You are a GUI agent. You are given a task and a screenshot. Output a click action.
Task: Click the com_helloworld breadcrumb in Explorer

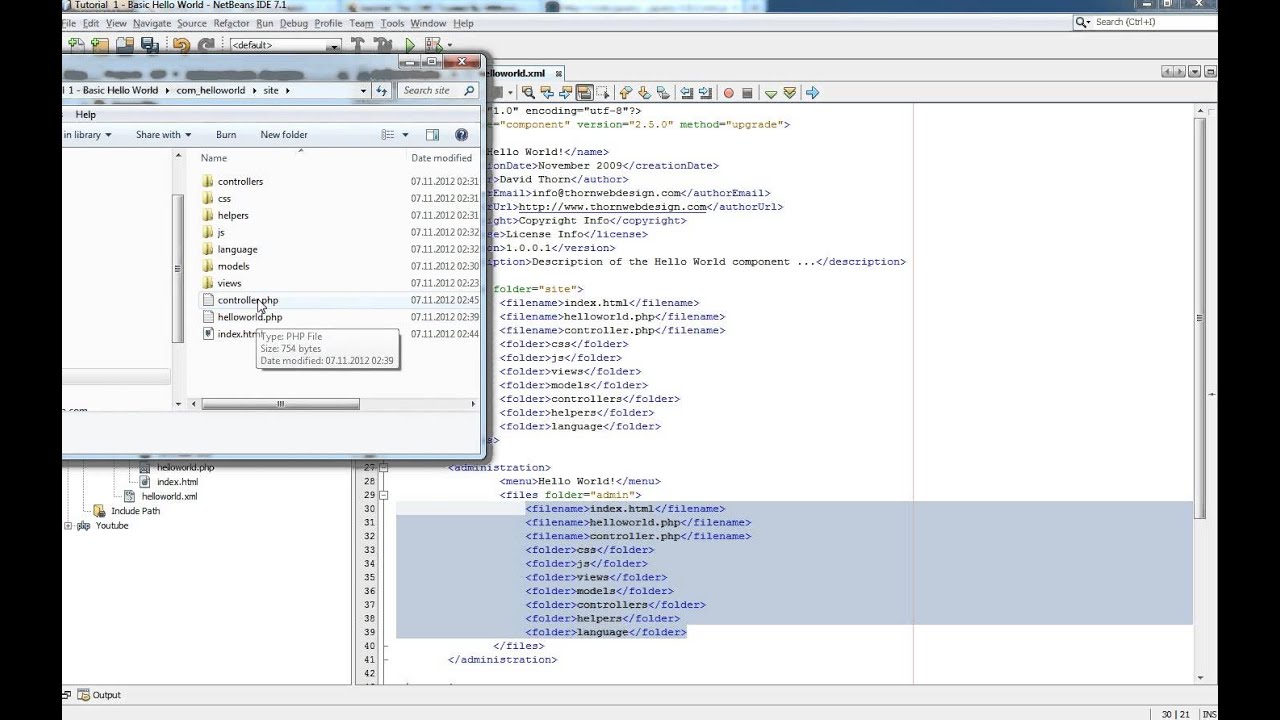pyautogui.click(x=211, y=90)
